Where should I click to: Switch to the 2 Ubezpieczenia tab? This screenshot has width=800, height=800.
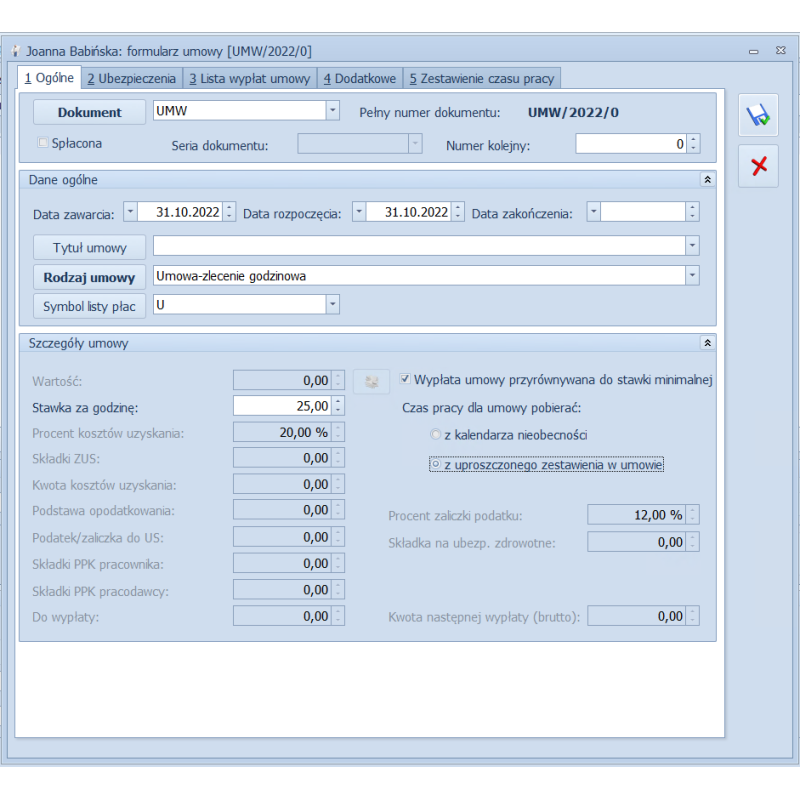tap(131, 78)
